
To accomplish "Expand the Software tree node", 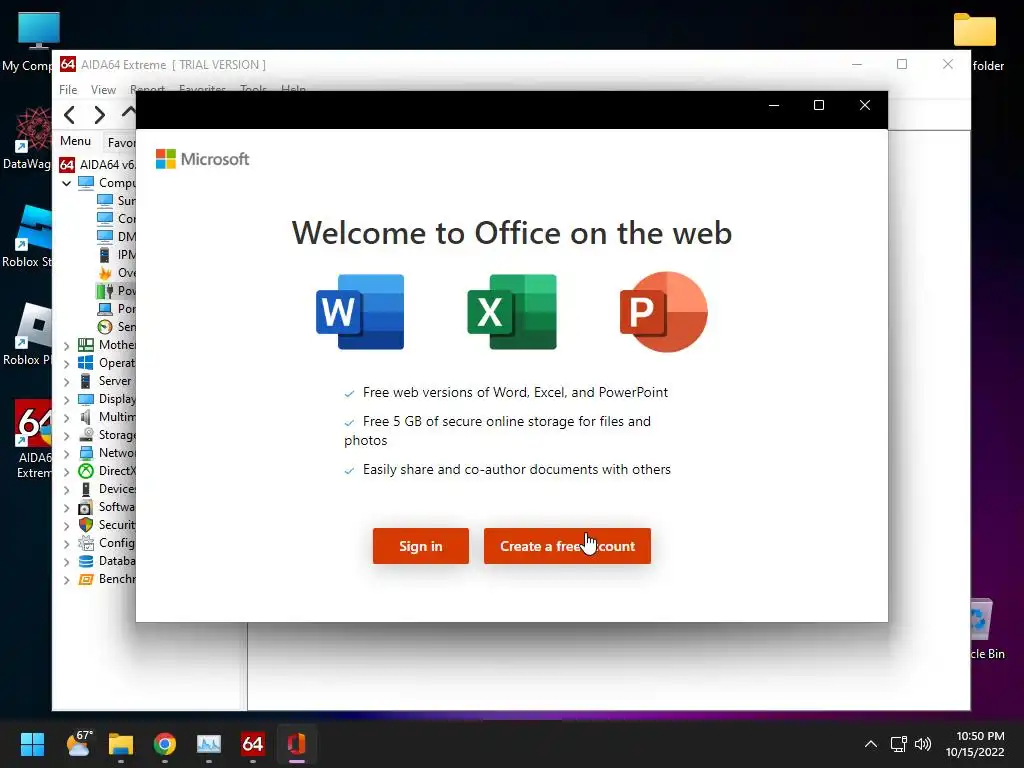I will point(67,507).
